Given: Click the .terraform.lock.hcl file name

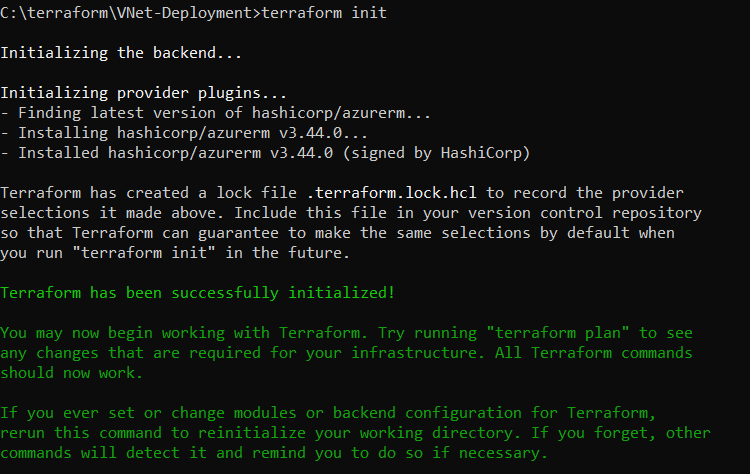Looking at the screenshot, I should pyautogui.click(x=392, y=193).
